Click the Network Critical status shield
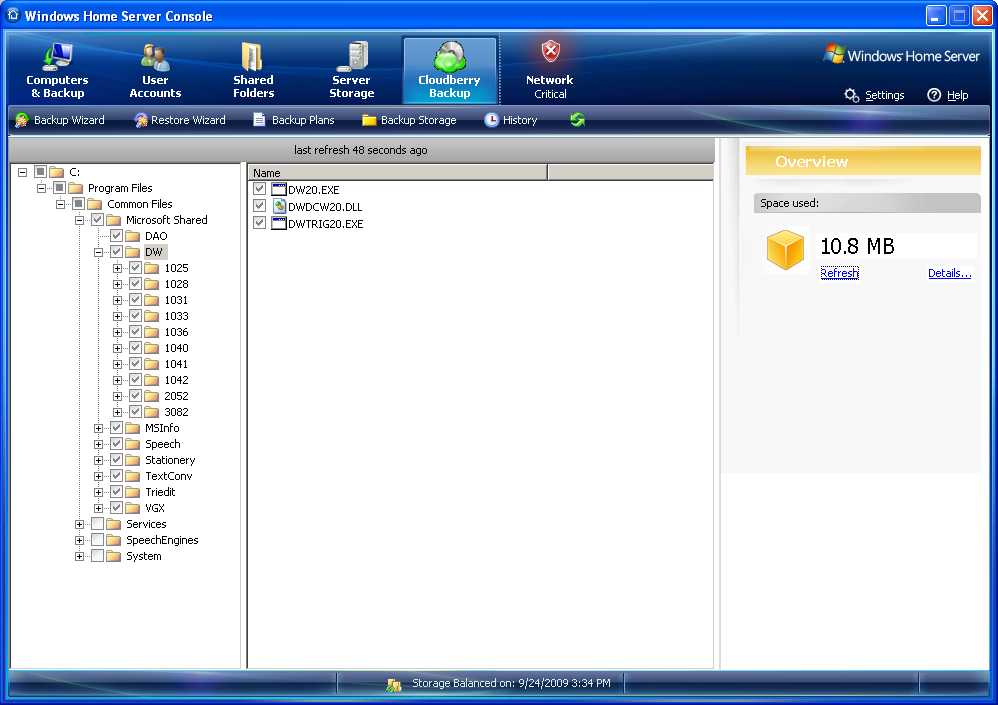This screenshot has height=705, width=998. point(551,52)
